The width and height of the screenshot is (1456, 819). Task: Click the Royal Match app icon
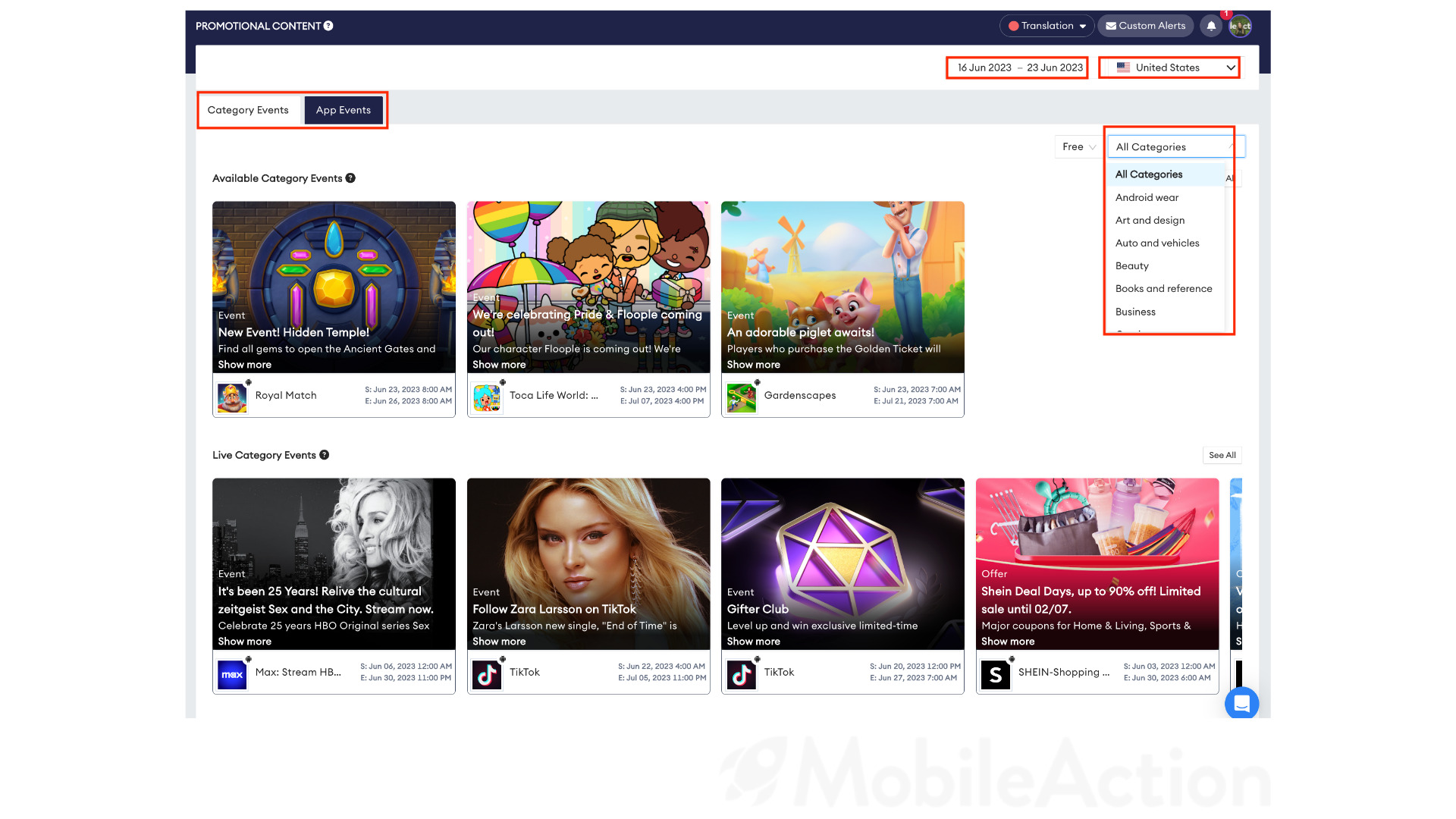coord(232,397)
